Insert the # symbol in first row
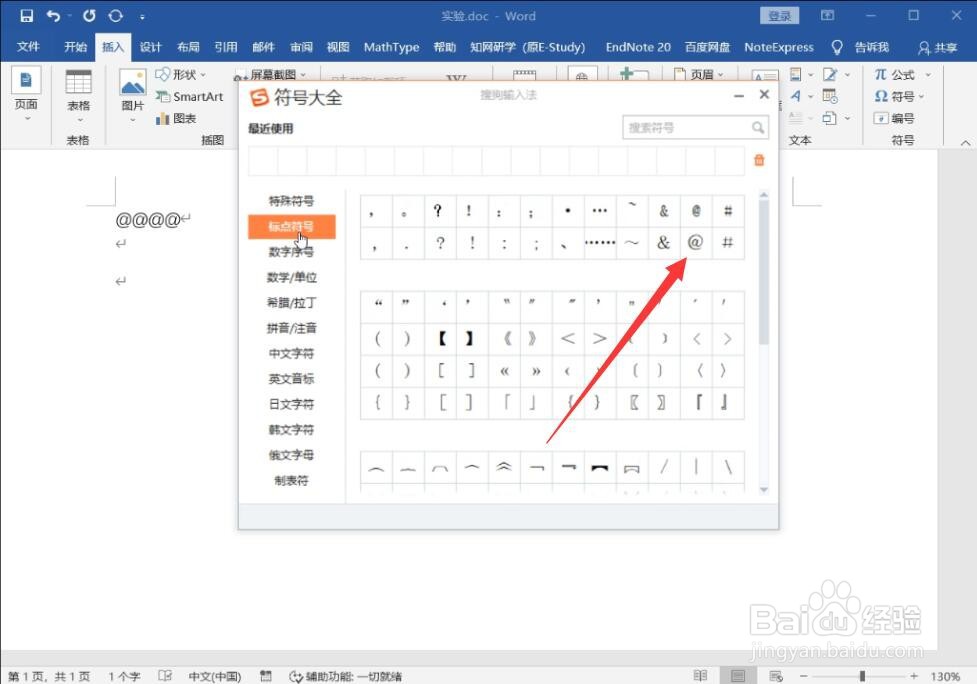977x684 pixels. 728,211
